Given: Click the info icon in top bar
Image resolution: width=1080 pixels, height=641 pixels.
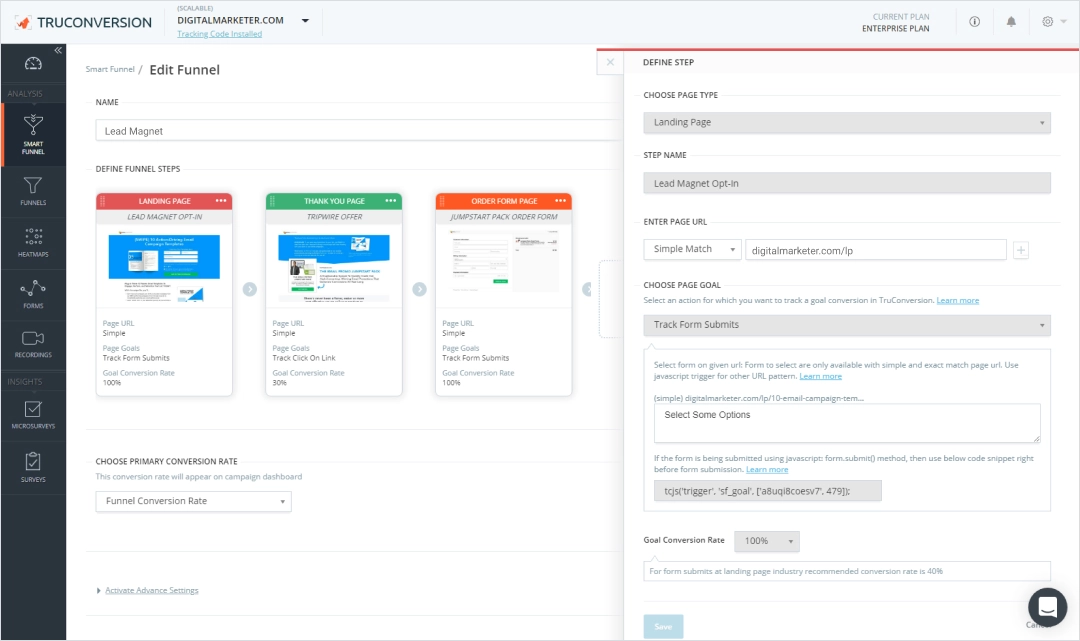Looking at the screenshot, I should coord(974,21).
